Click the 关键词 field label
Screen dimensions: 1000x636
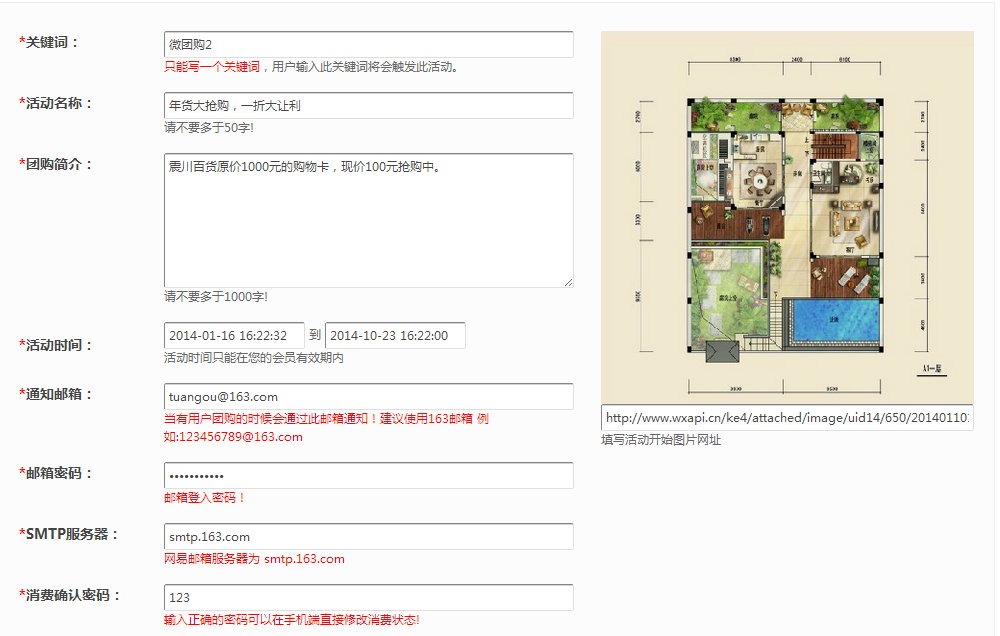click(x=51, y=43)
